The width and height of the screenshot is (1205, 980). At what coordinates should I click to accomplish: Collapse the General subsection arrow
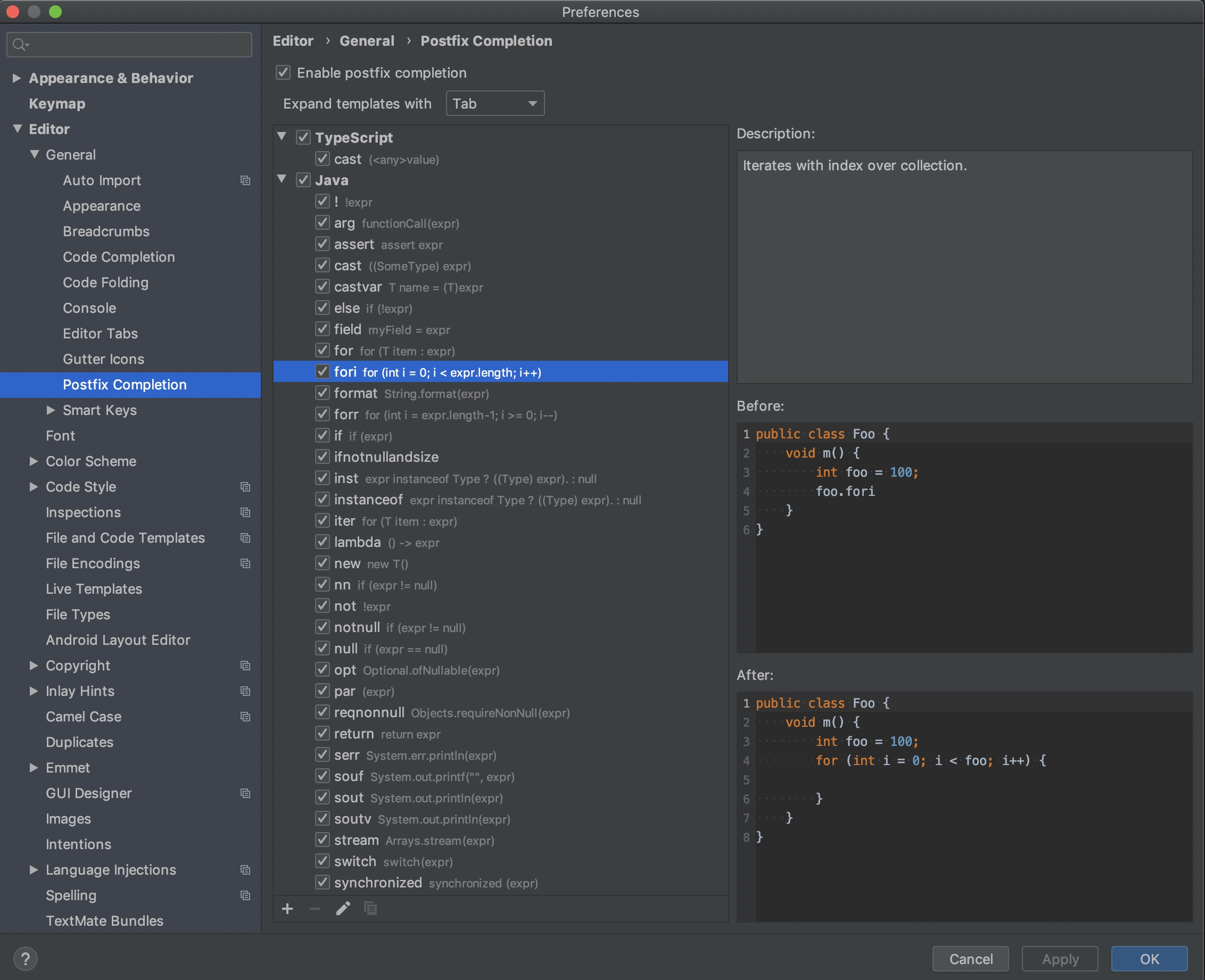35,154
